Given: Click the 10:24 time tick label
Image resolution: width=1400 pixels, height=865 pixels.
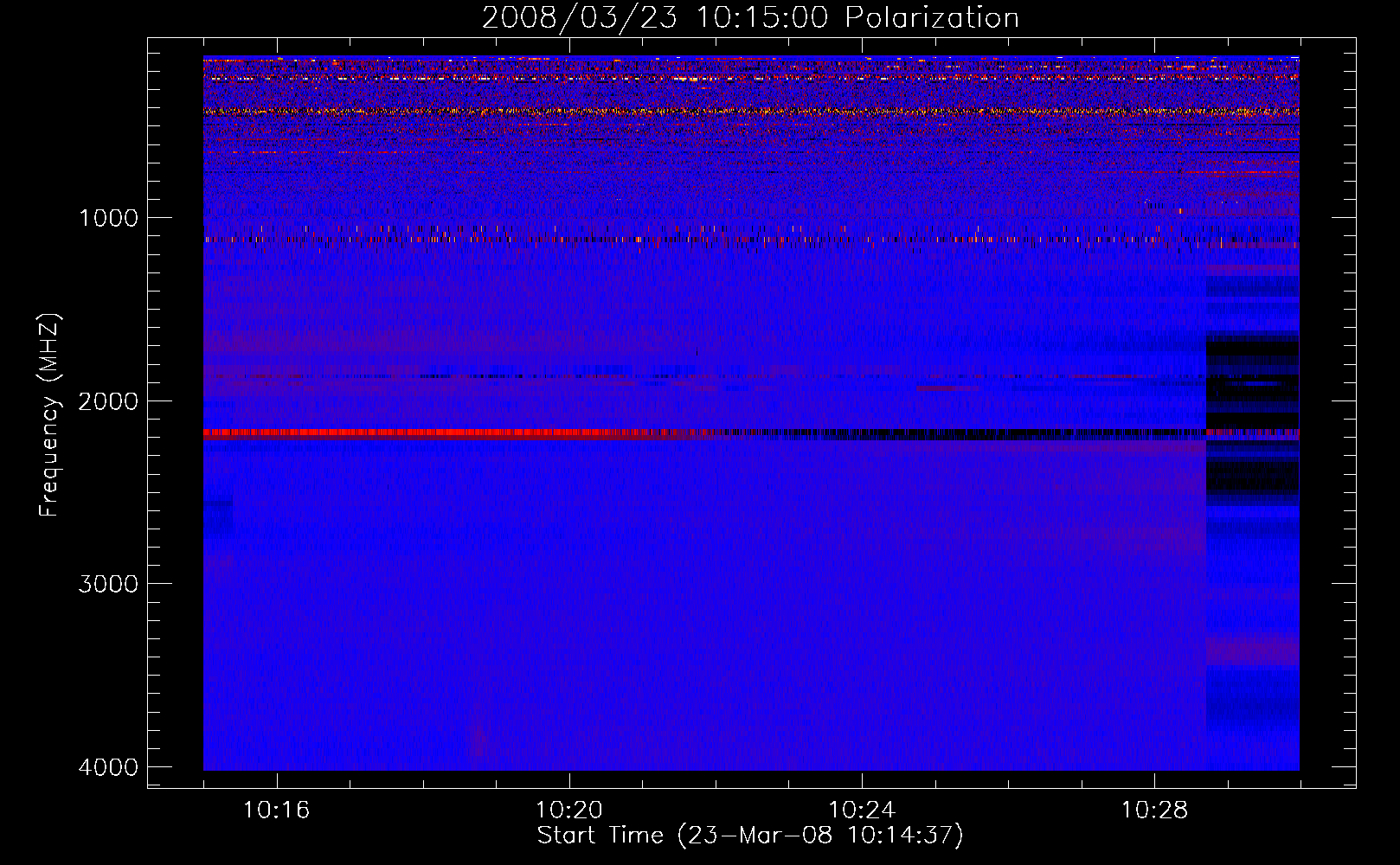Looking at the screenshot, I should [x=862, y=811].
